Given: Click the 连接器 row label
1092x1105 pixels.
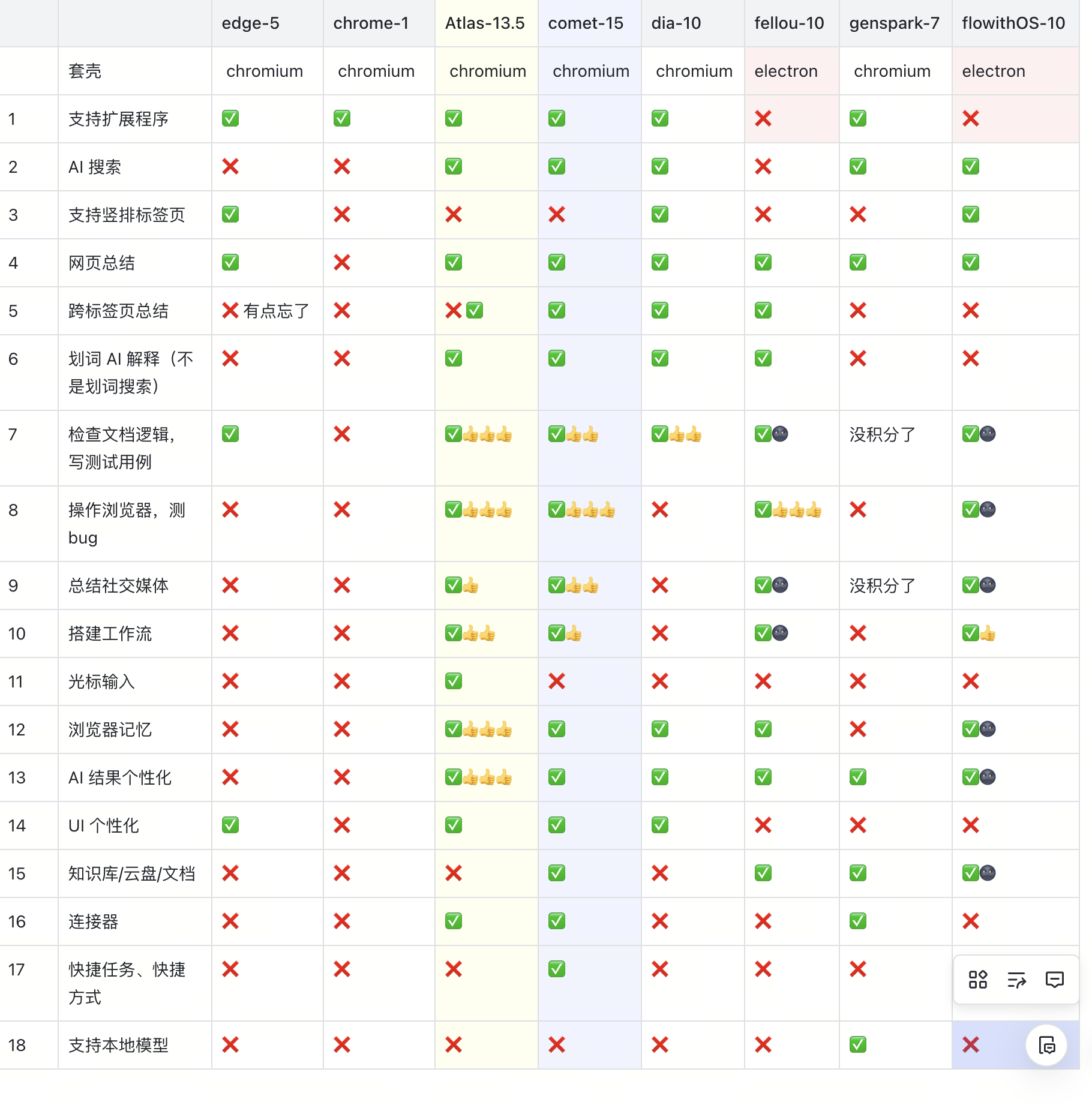Looking at the screenshot, I should [94, 921].
